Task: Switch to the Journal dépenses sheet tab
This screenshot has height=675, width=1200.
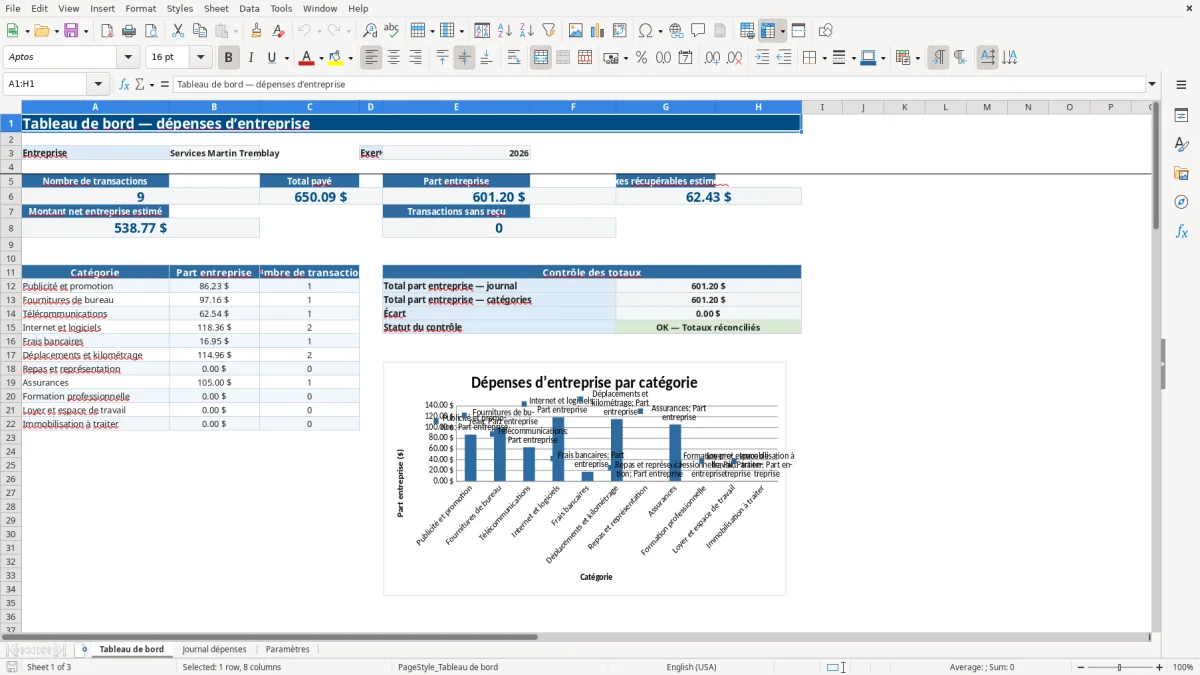Action: pyautogui.click(x=214, y=649)
